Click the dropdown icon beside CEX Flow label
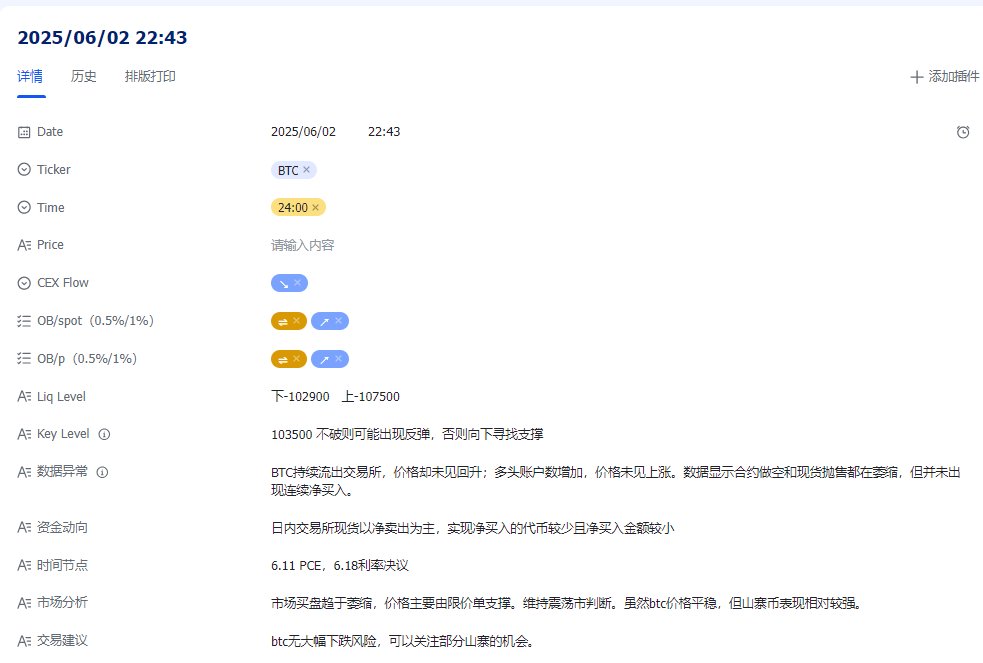The width and height of the screenshot is (983, 663). (24, 283)
